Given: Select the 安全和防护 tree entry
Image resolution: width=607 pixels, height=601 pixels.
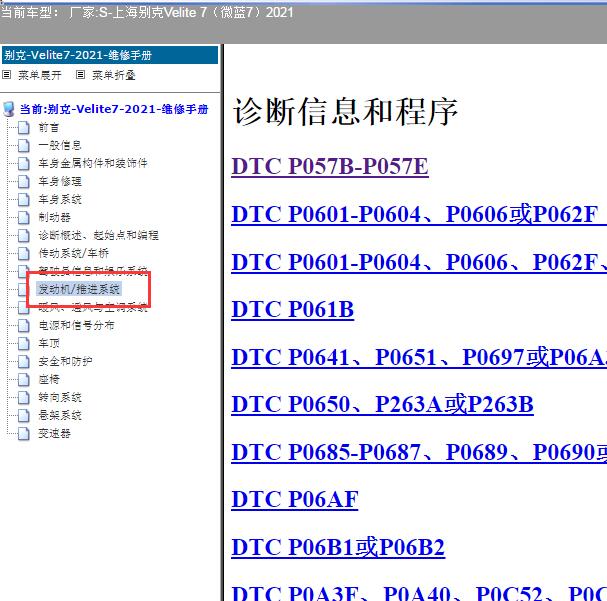Looking at the screenshot, I should click(65, 361).
